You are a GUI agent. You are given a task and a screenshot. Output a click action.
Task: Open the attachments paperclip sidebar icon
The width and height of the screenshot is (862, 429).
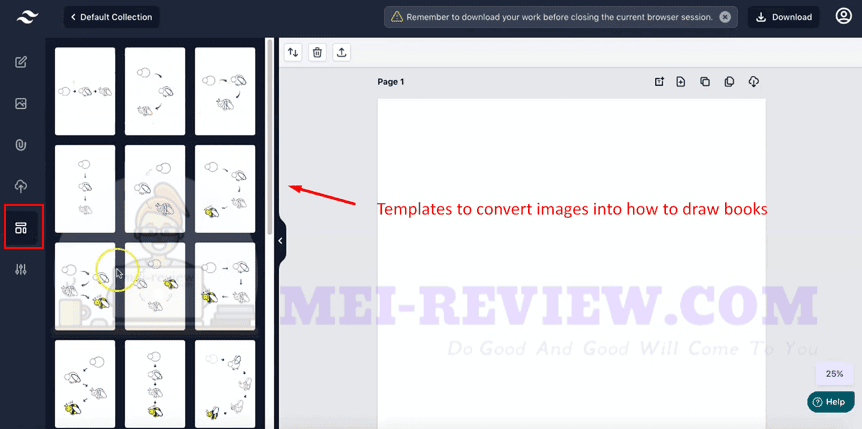coord(21,145)
